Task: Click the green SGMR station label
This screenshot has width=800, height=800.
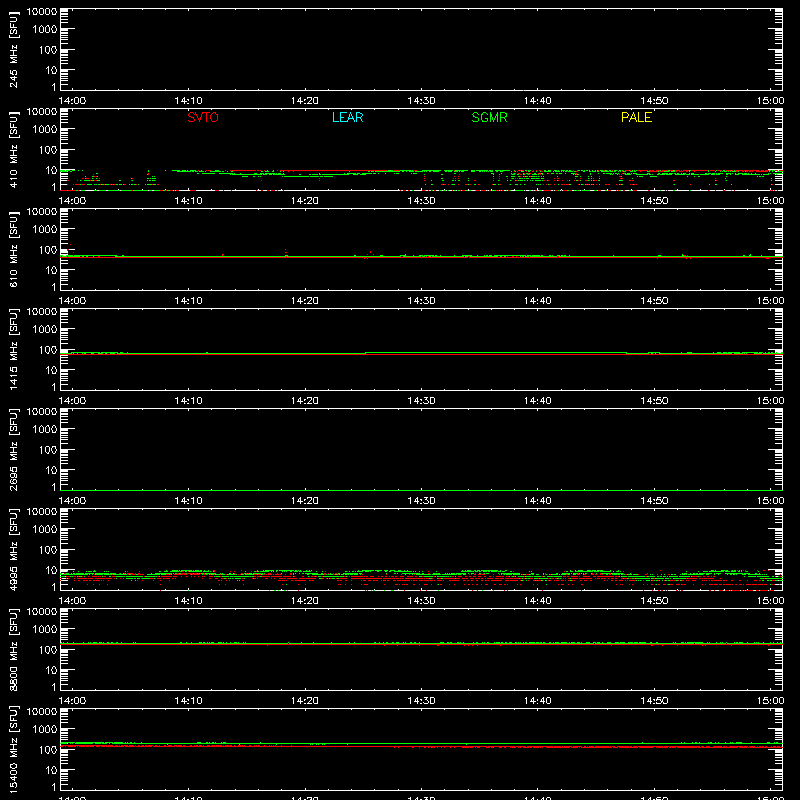Action: (489, 117)
